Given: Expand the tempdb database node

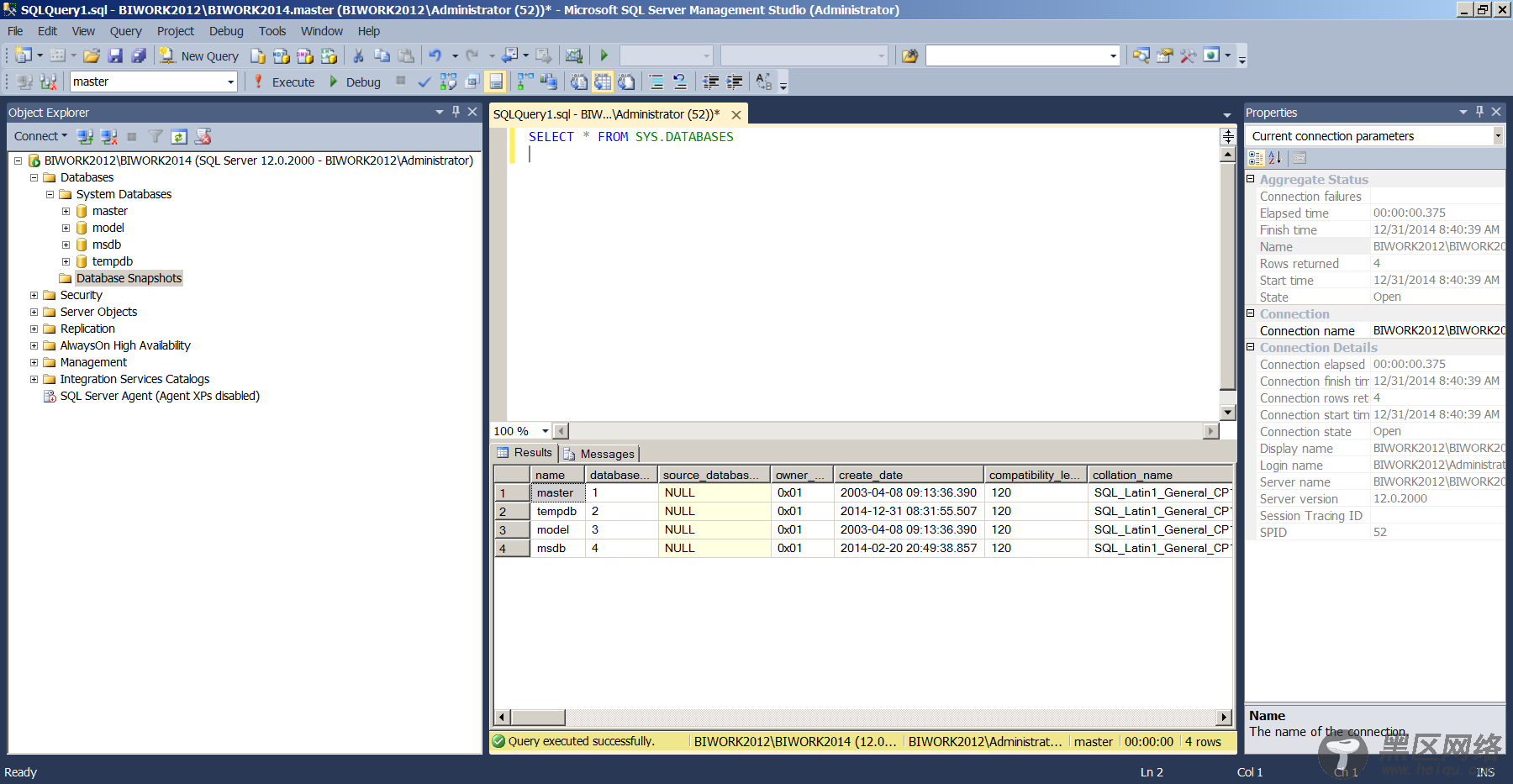Looking at the screenshot, I should 66,261.
